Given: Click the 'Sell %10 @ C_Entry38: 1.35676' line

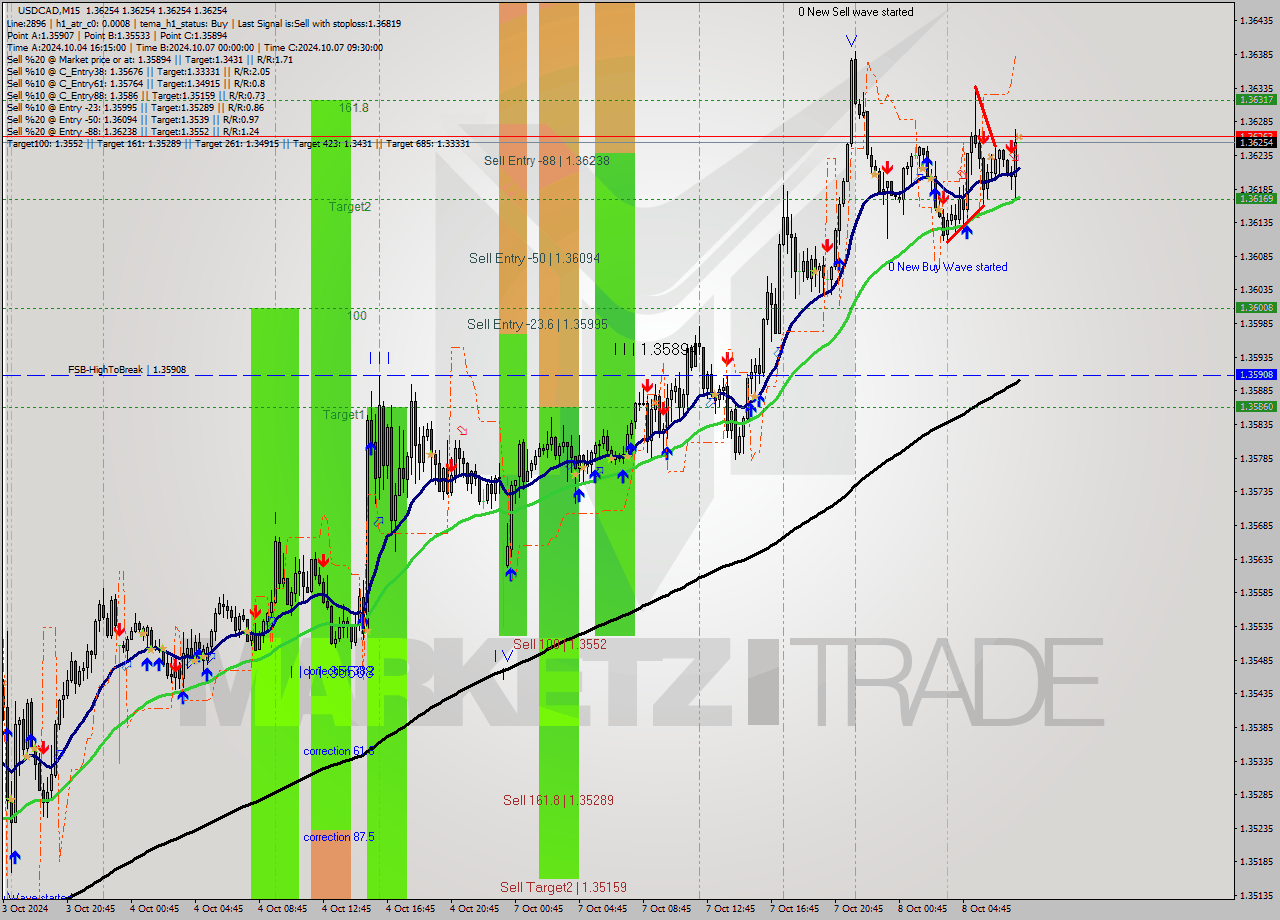Looking at the screenshot, I should 138,71.
